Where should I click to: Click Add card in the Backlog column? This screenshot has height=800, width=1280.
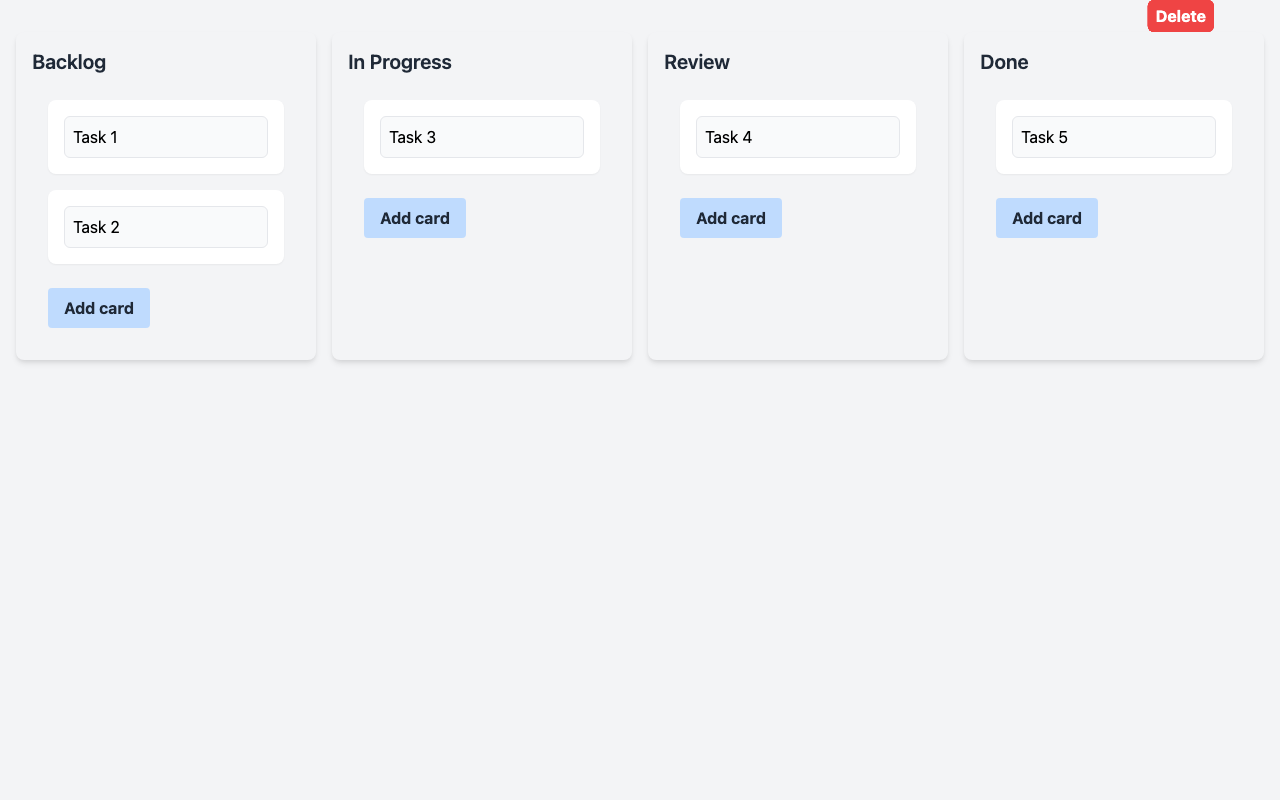pos(98,308)
